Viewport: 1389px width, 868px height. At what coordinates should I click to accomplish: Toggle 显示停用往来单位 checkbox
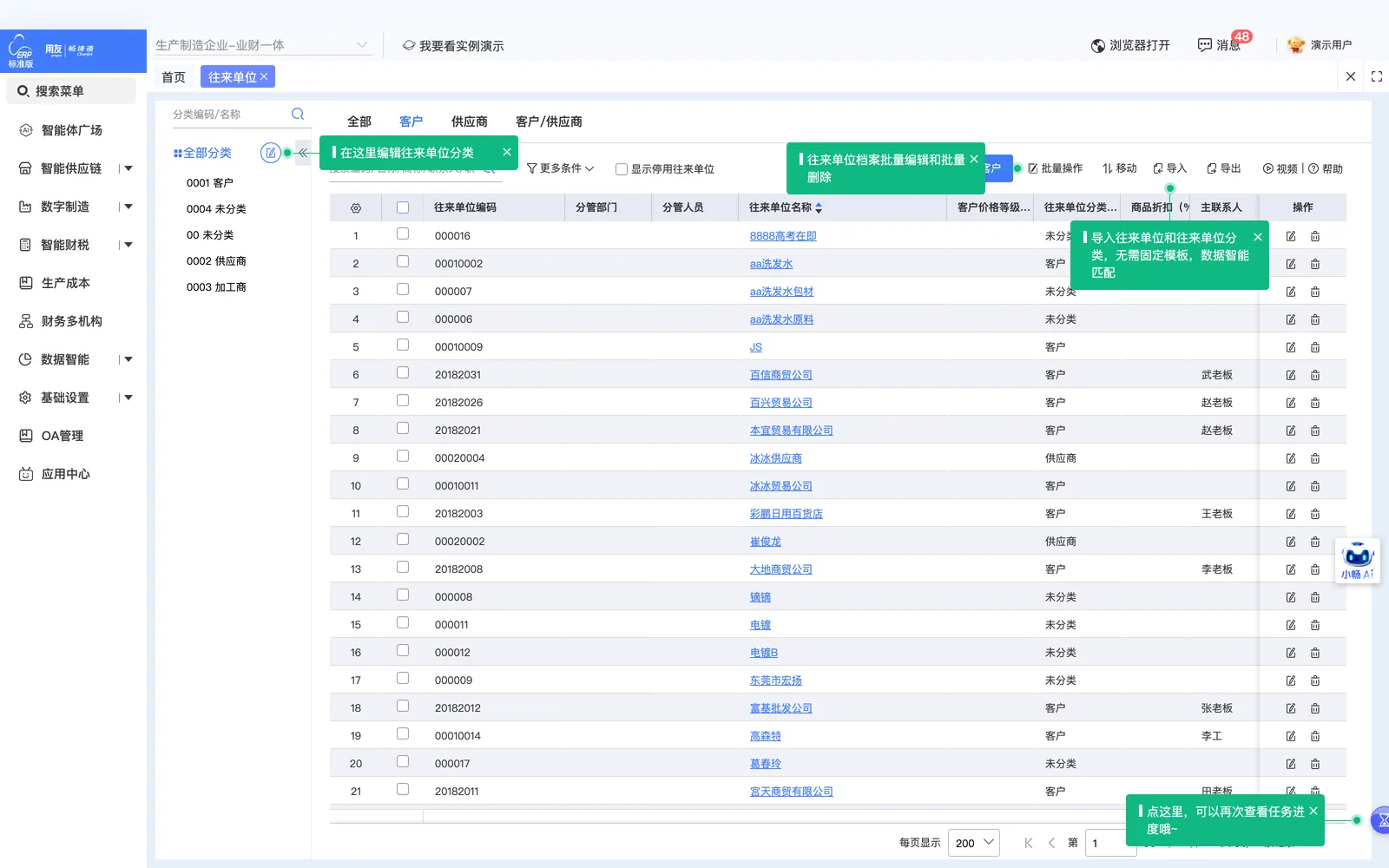[x=622, y=169]
